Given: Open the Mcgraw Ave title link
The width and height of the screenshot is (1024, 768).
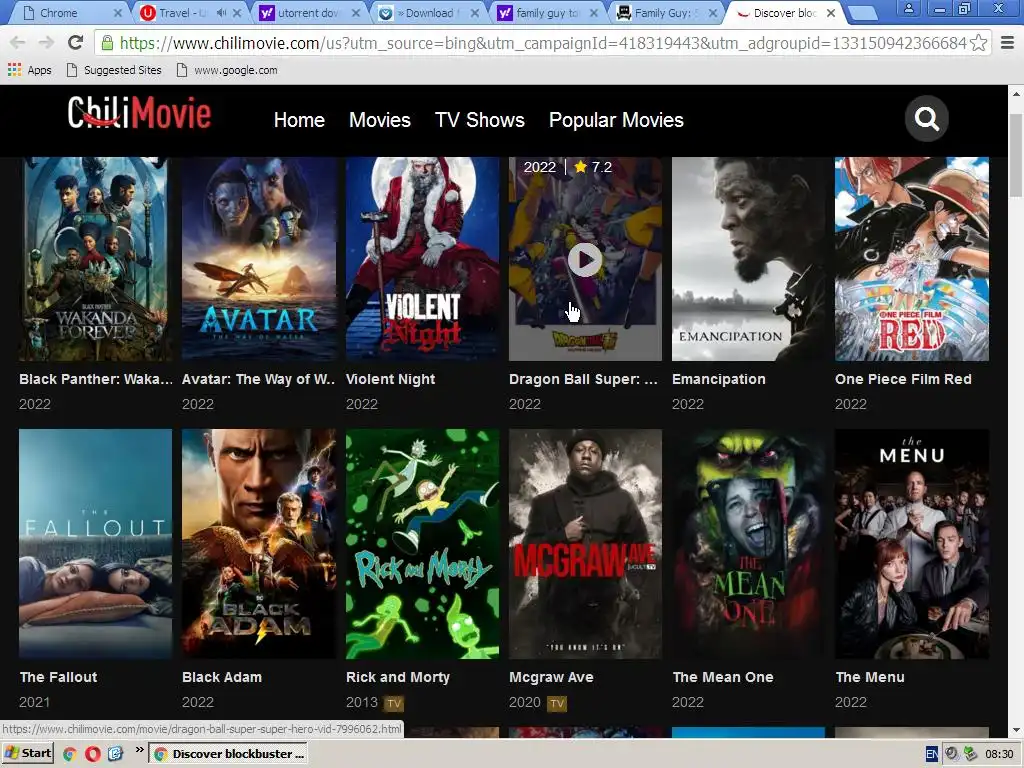Looking at the screenshot, I should 551,677.
